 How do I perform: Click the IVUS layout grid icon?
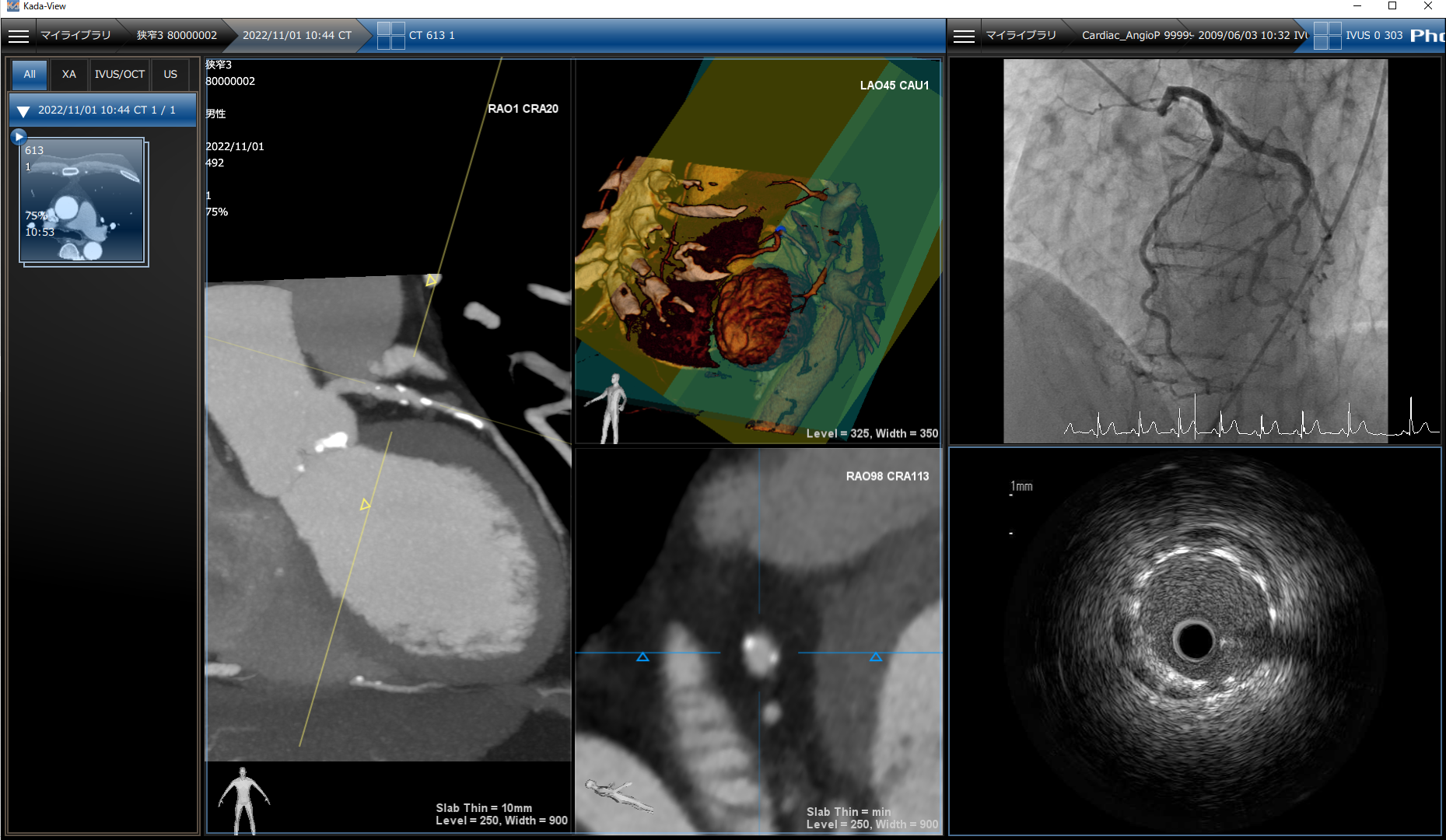tap(1327, 36)
